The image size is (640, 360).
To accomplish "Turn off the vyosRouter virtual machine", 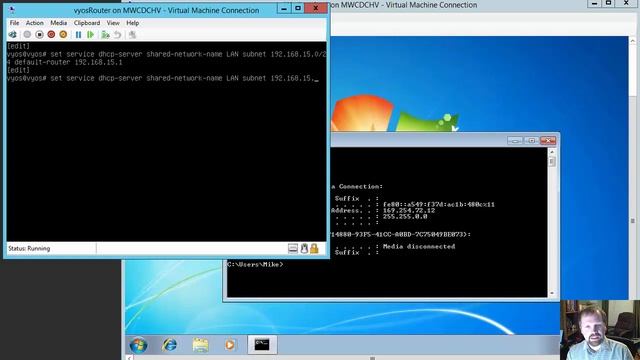I will point(39,35).
